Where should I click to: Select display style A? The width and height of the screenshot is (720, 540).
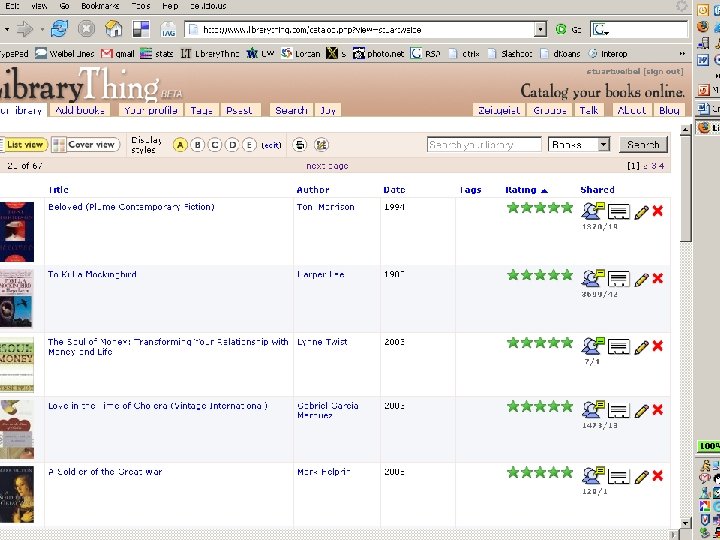180,145
